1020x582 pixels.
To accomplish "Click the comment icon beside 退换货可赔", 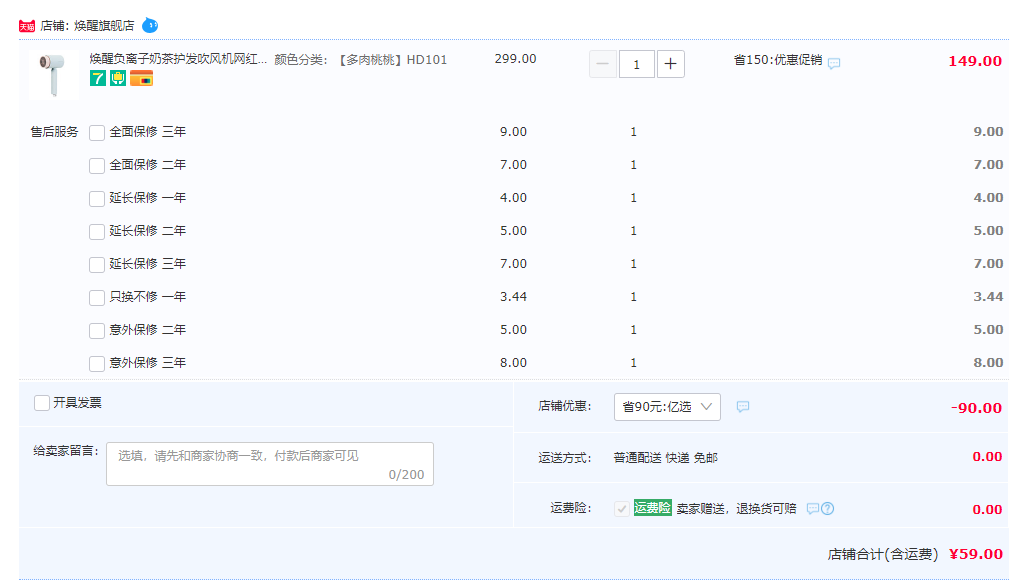I will 812,509.
